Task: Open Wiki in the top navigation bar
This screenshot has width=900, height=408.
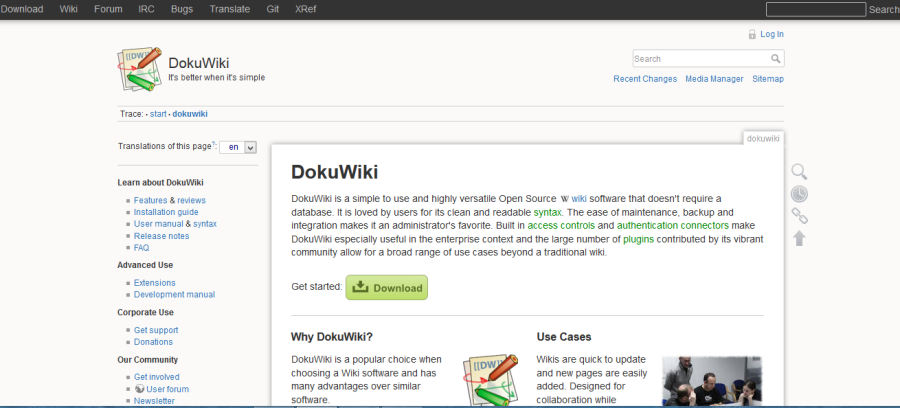Action: pos(68,9)
